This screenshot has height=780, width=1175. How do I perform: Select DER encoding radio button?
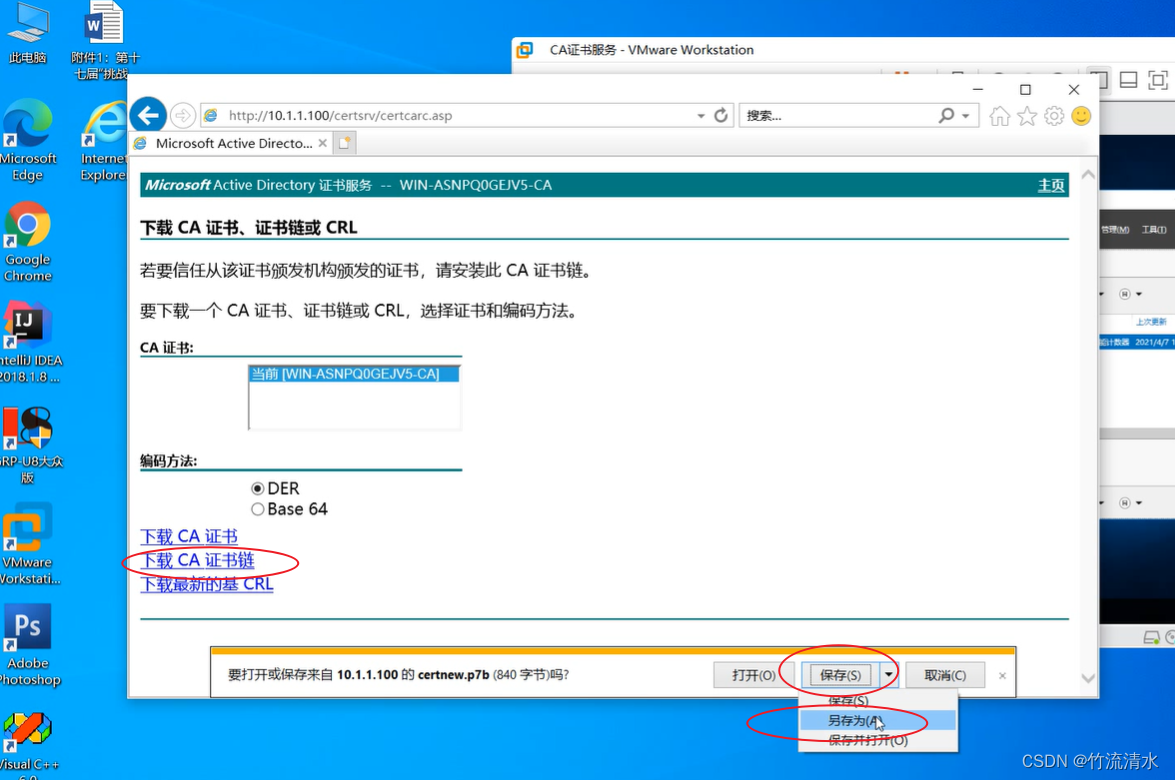(x=258, y=489)
